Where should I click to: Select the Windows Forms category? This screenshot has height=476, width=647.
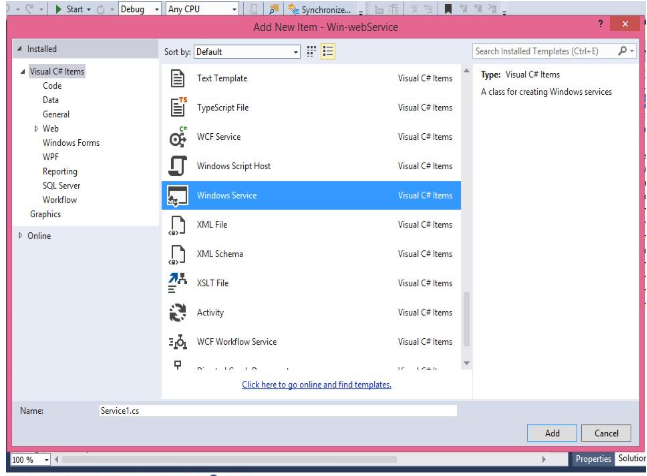click(x=71, y=143)
